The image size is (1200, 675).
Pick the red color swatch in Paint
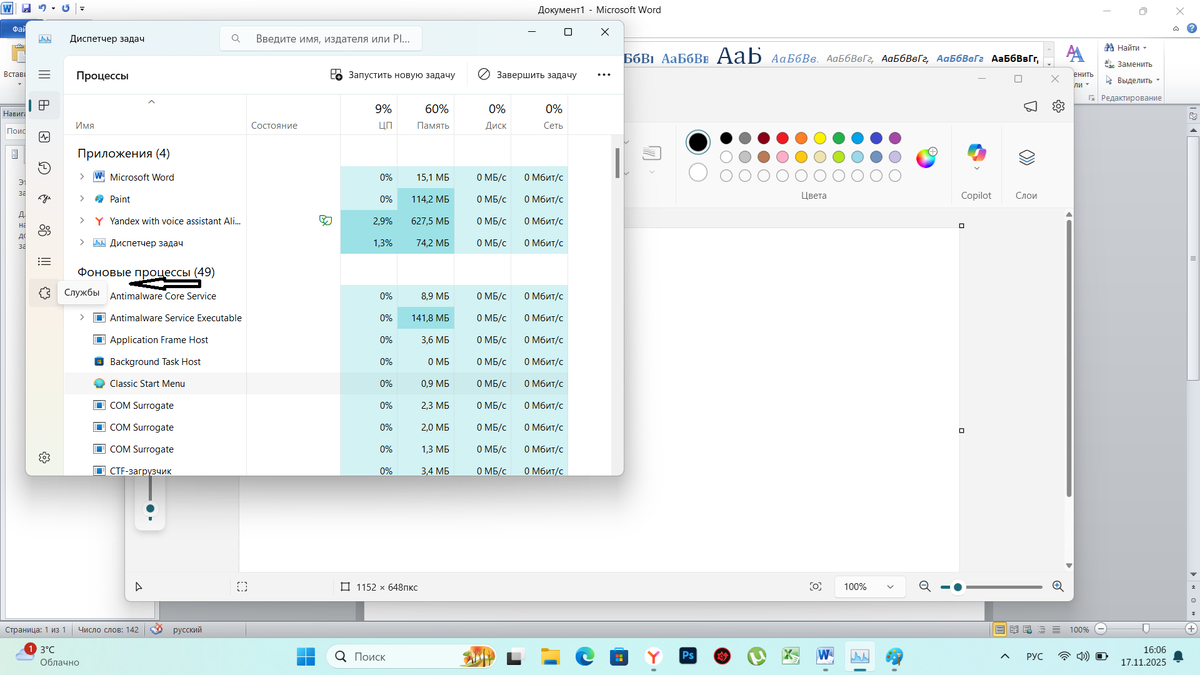click(x=784, y=138)
